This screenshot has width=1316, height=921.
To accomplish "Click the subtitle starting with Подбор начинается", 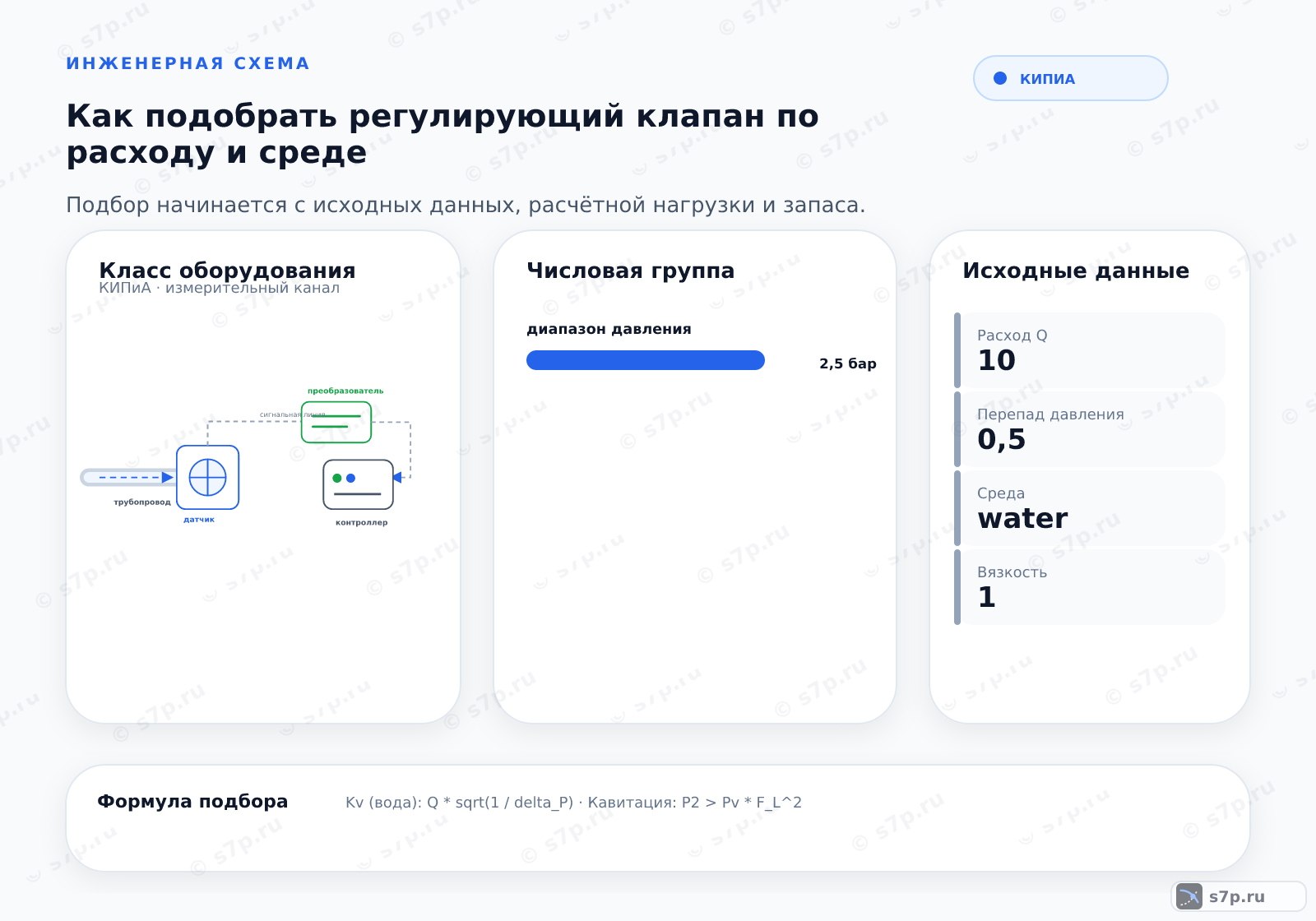I will 466,205.
